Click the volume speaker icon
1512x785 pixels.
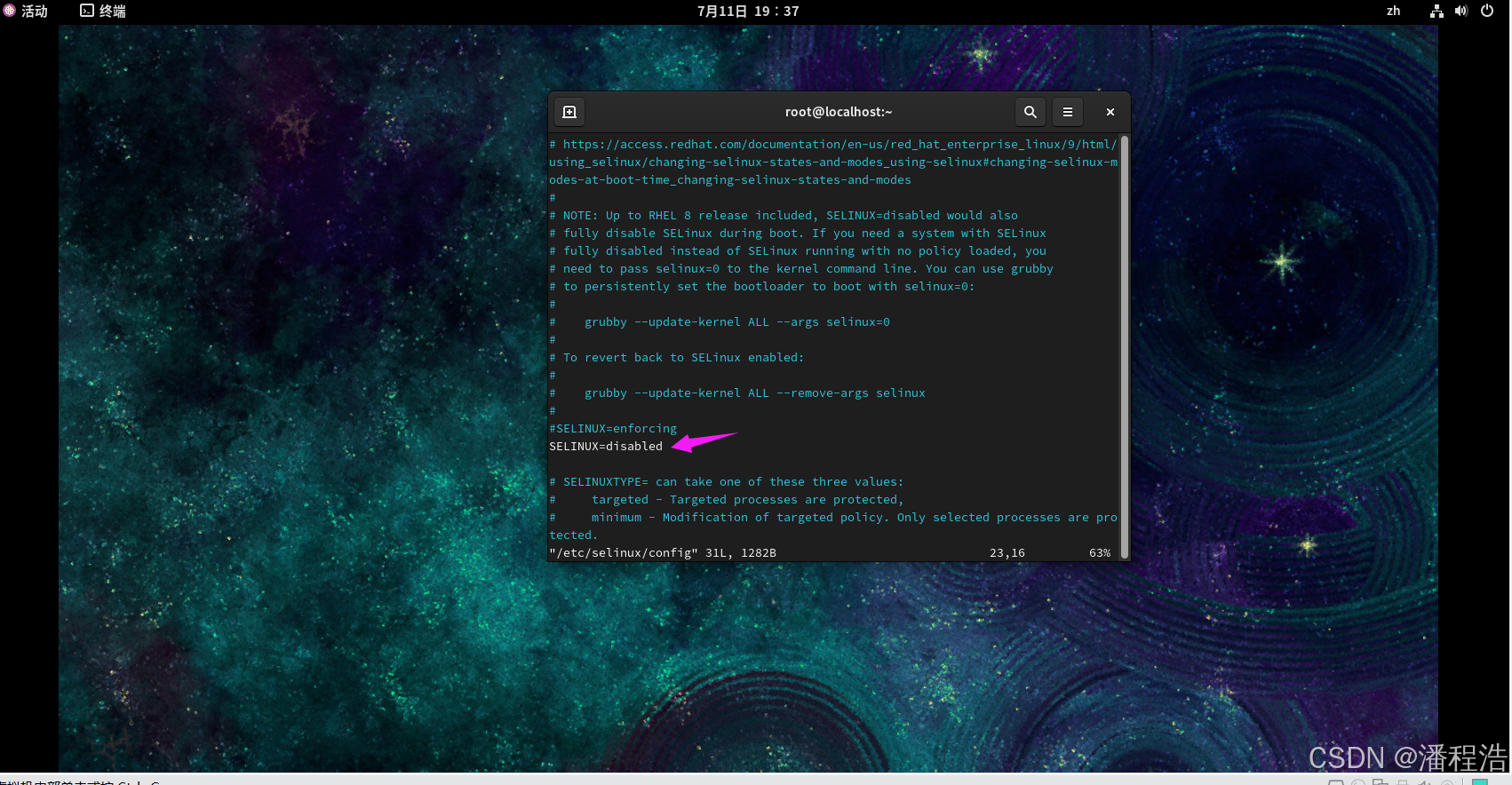(x=1461, y=12)
